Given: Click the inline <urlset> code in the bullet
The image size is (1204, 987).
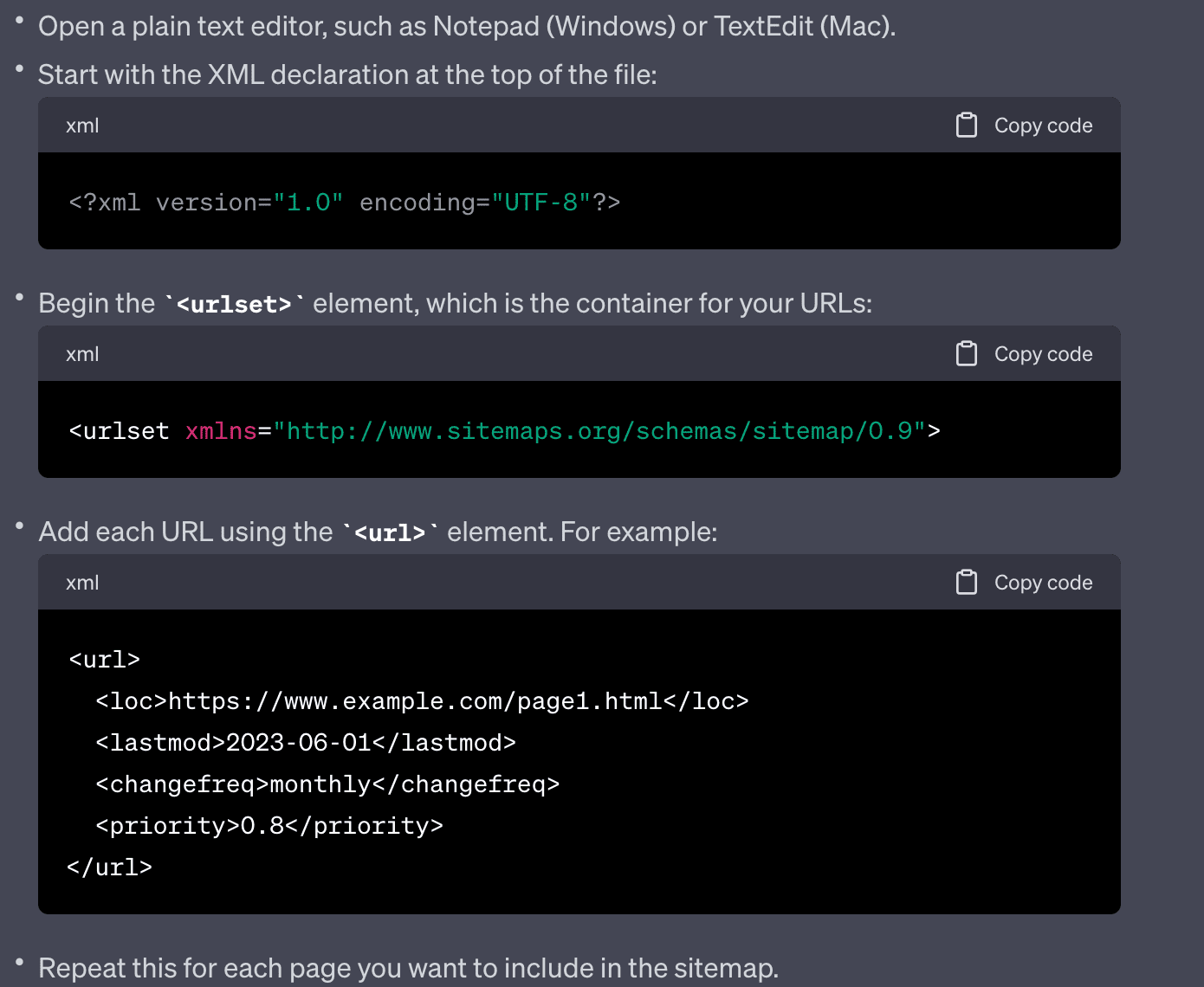Looking at the screenshot, I should point(234,304).
